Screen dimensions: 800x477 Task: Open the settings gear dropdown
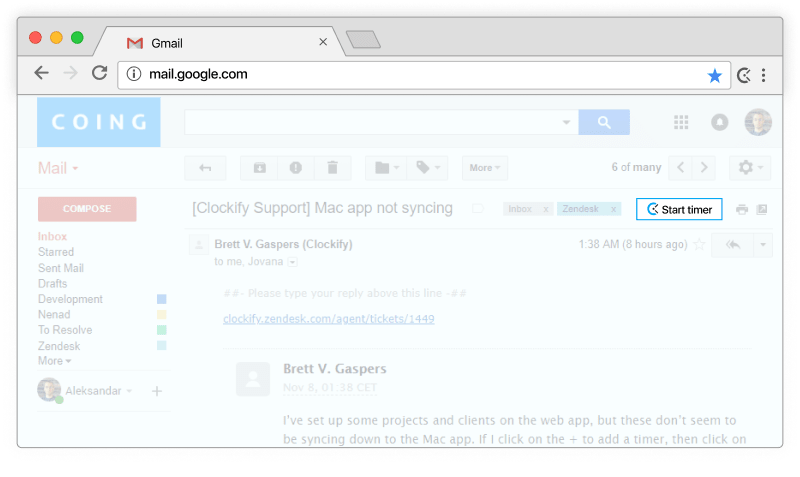click(750, 167)
